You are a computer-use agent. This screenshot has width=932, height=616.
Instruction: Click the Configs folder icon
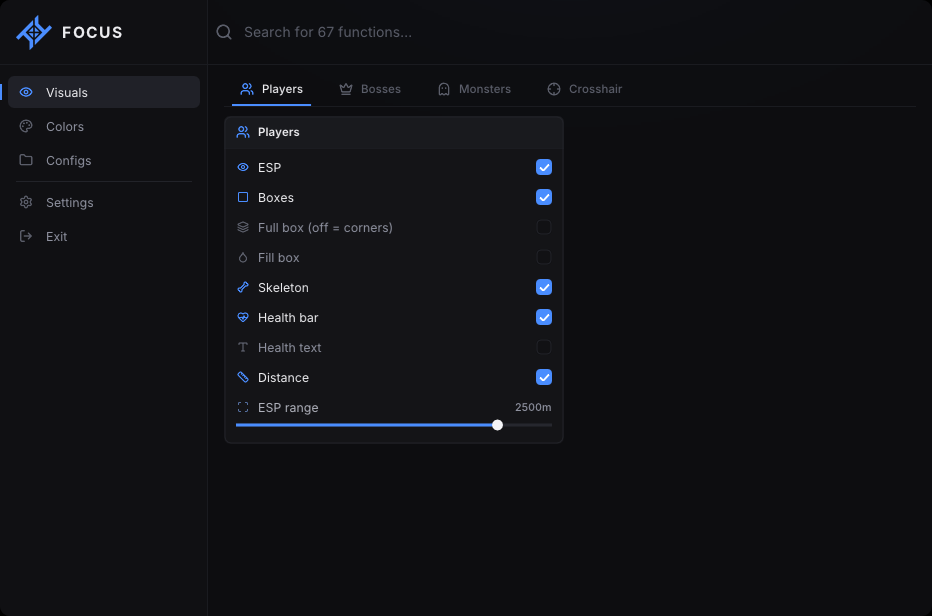[x=26, y=160]
